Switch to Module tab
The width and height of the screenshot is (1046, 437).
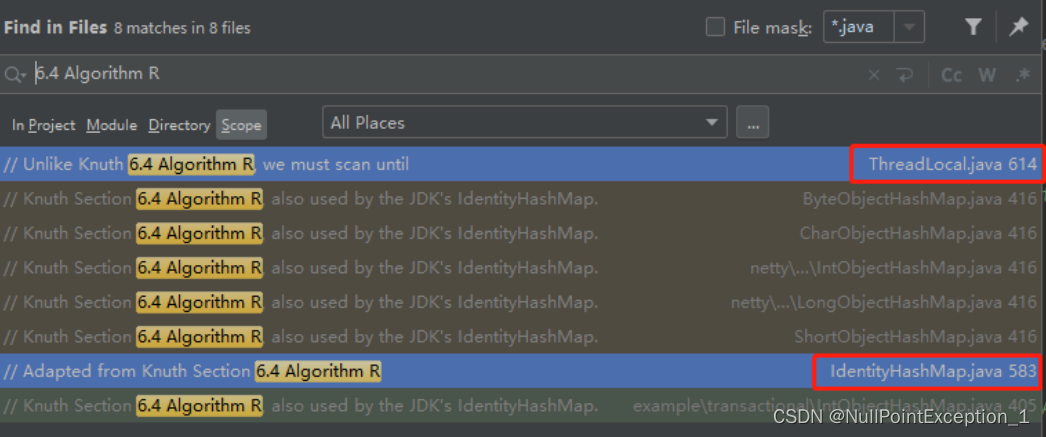tap(111, 125)
